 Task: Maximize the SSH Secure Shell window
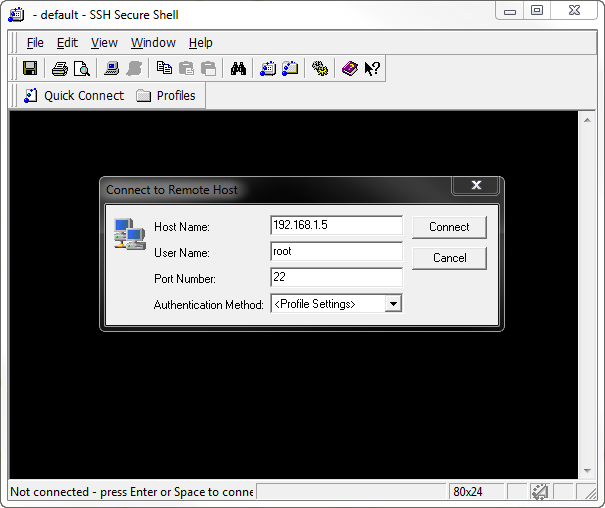click(537, 10)
